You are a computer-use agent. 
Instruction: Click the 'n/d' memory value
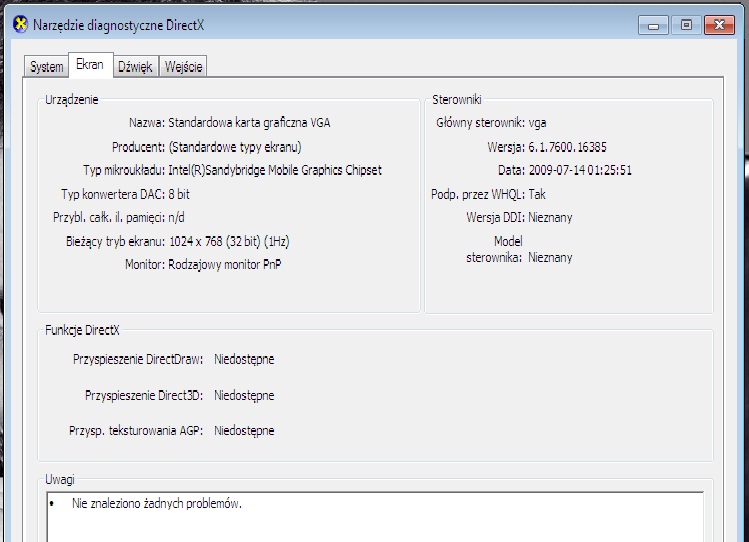176,218
